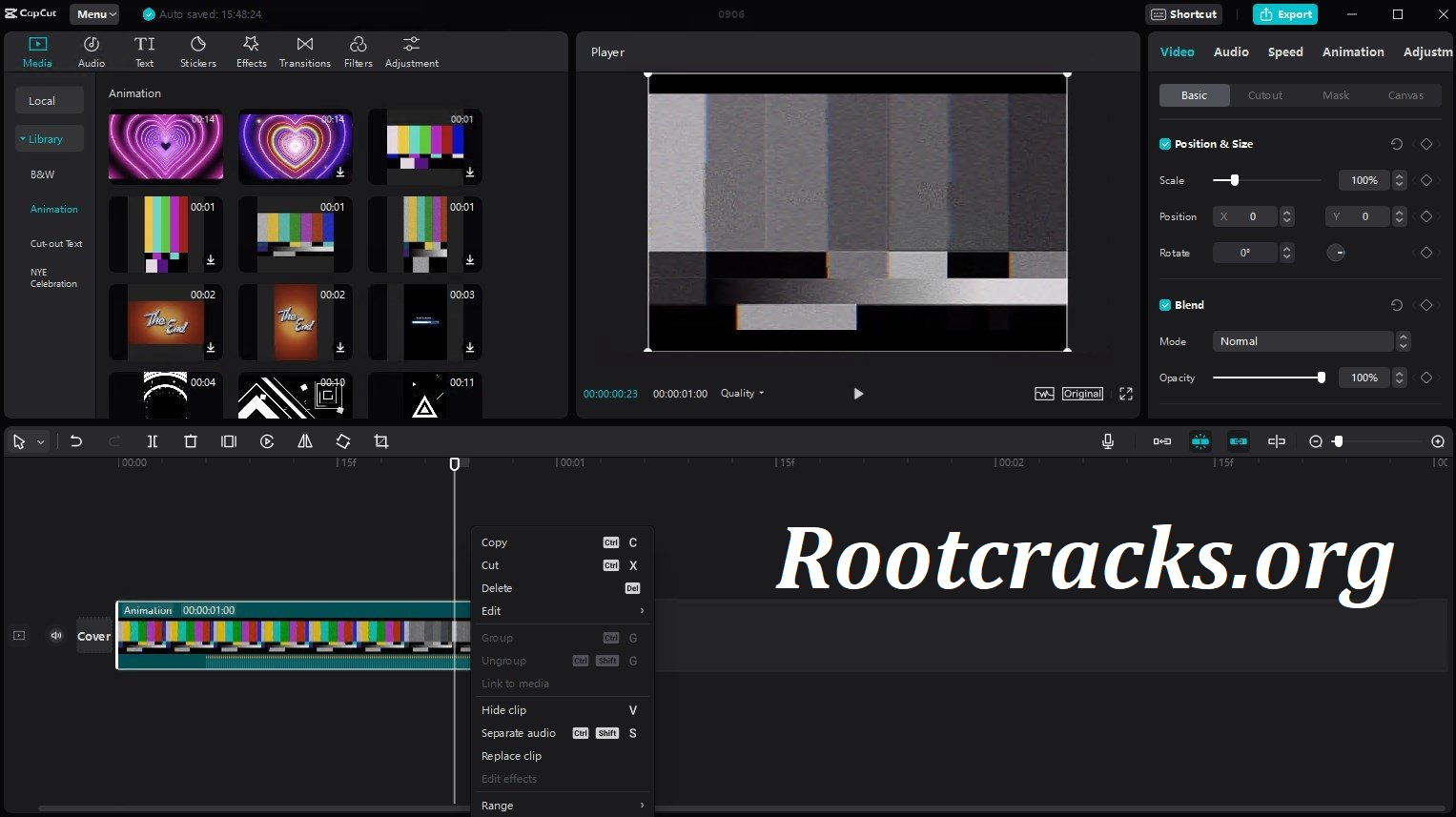Click the Split clip tool icon

153,441
